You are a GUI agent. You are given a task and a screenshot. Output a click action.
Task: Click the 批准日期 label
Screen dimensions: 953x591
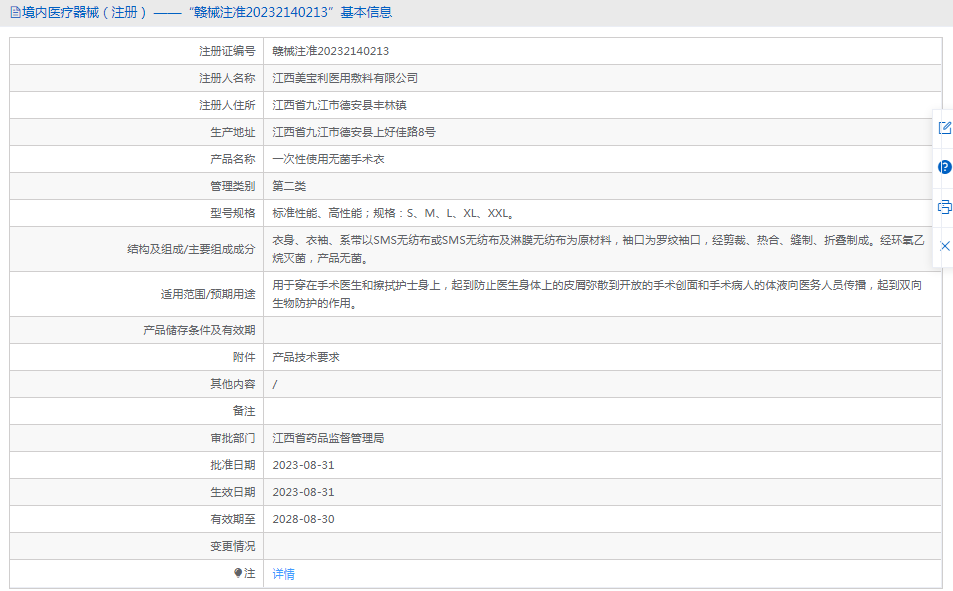click(x=233, y=465)
